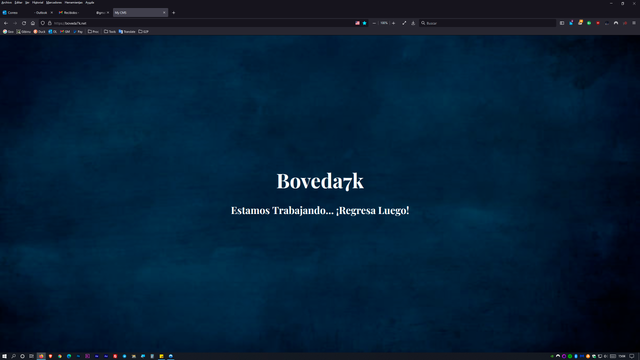Screen dimensions: 640x360
Task: Reload the current page
Action: pos(24,23)
